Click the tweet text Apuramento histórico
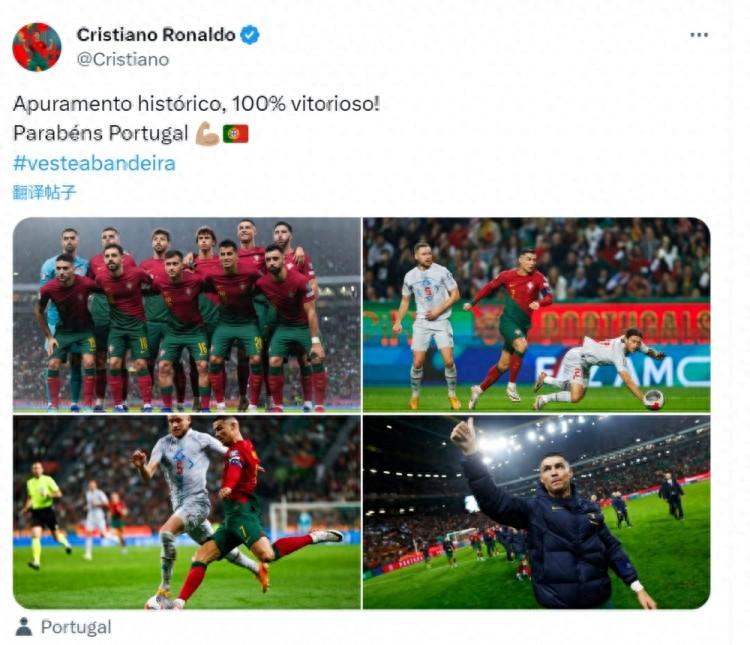Image resolution: width=750 pixels, height=645 pixels. click(117, 104)
